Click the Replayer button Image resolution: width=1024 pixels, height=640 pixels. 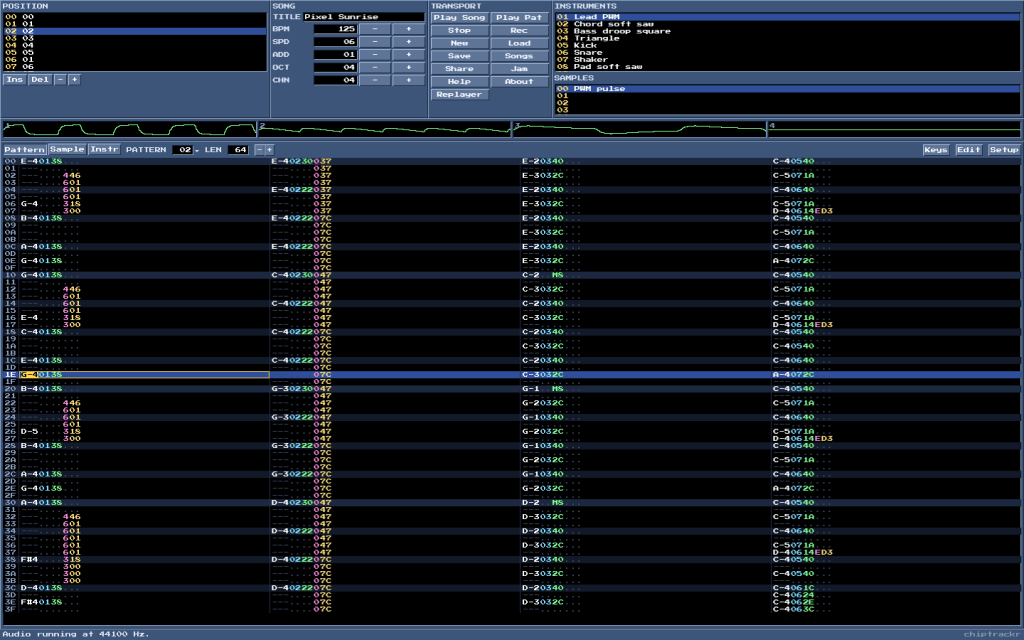click(459, 94)
